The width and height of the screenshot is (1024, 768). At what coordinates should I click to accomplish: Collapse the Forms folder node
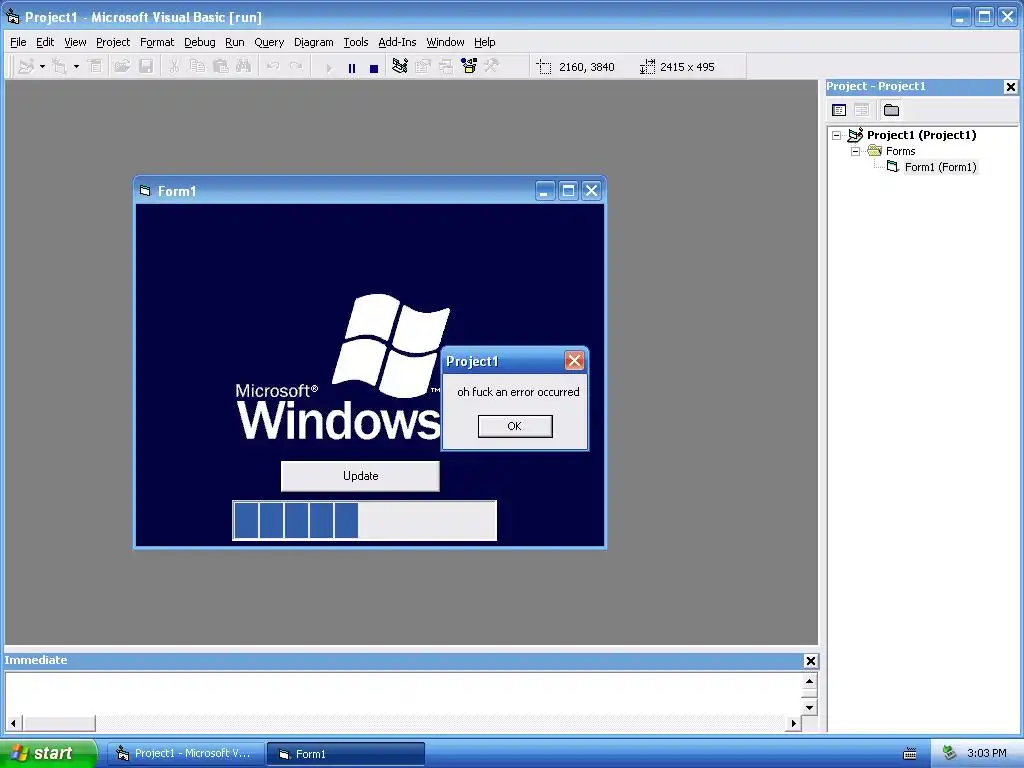click(856, 152)
